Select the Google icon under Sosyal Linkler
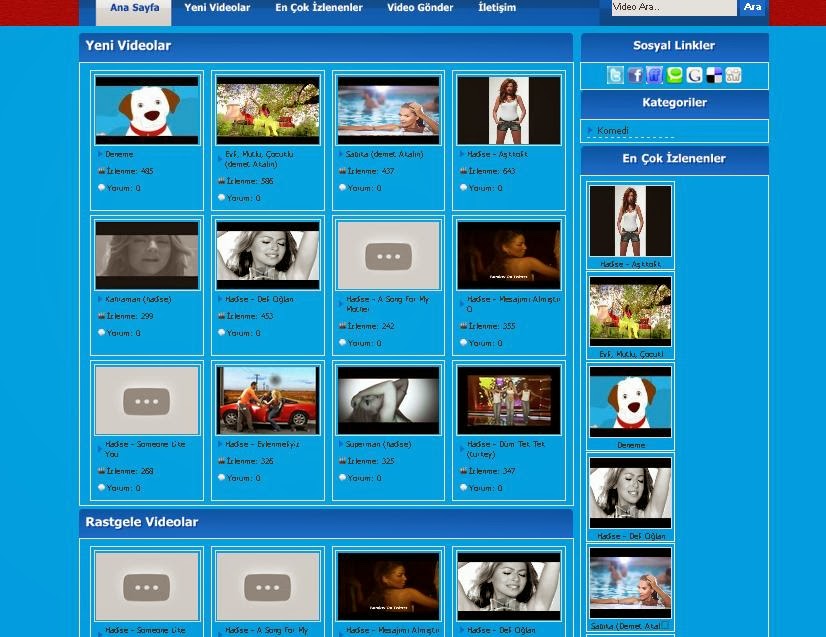 [694, 74]
